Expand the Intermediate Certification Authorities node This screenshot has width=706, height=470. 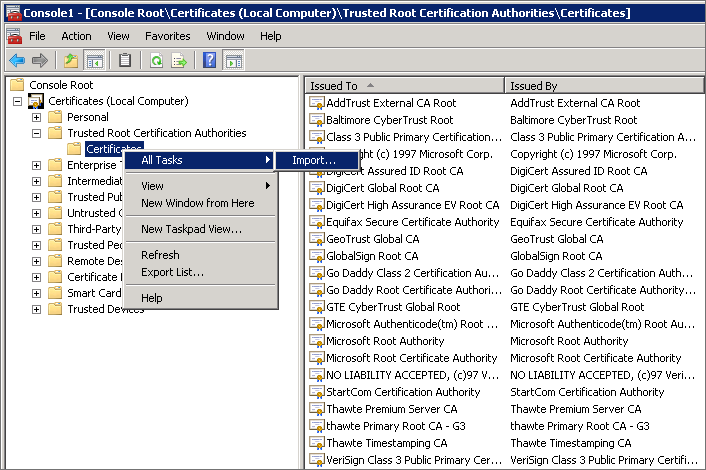coord(36,181)
